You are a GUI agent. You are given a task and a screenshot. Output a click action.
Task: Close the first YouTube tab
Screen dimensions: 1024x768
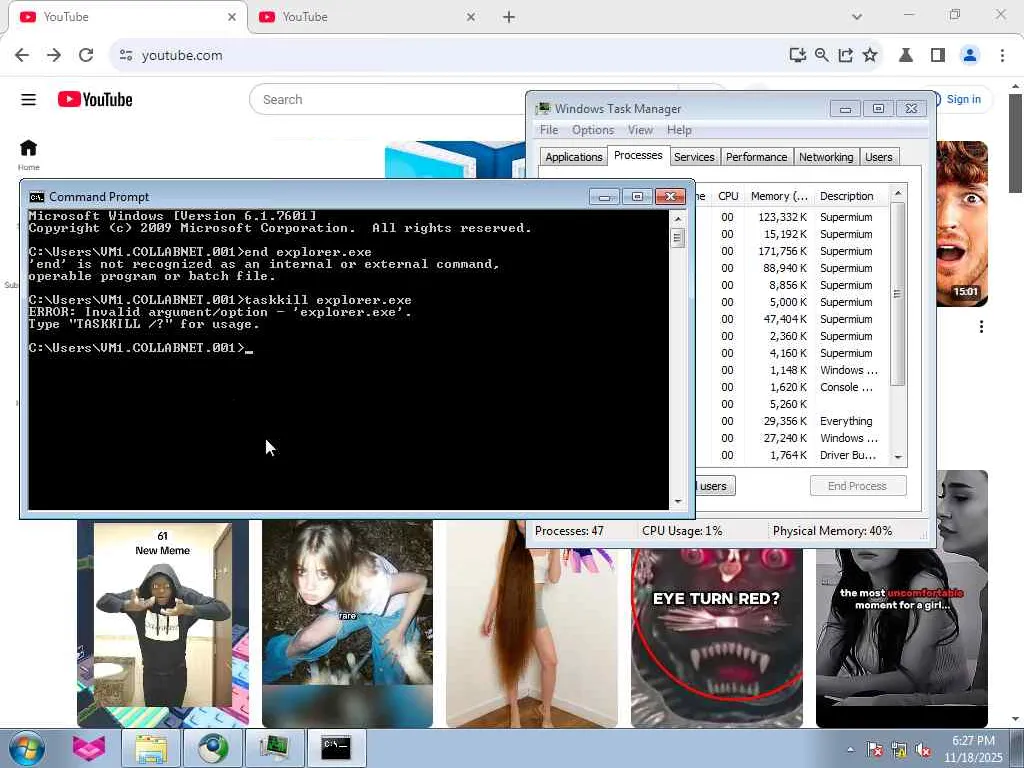232,17
